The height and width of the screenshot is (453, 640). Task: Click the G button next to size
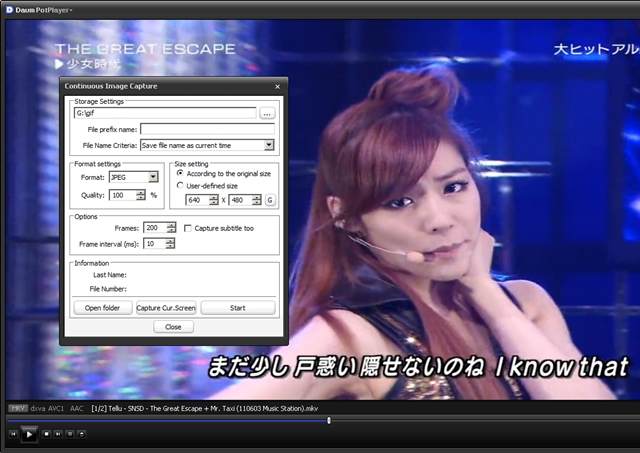(x=270, y=200)
